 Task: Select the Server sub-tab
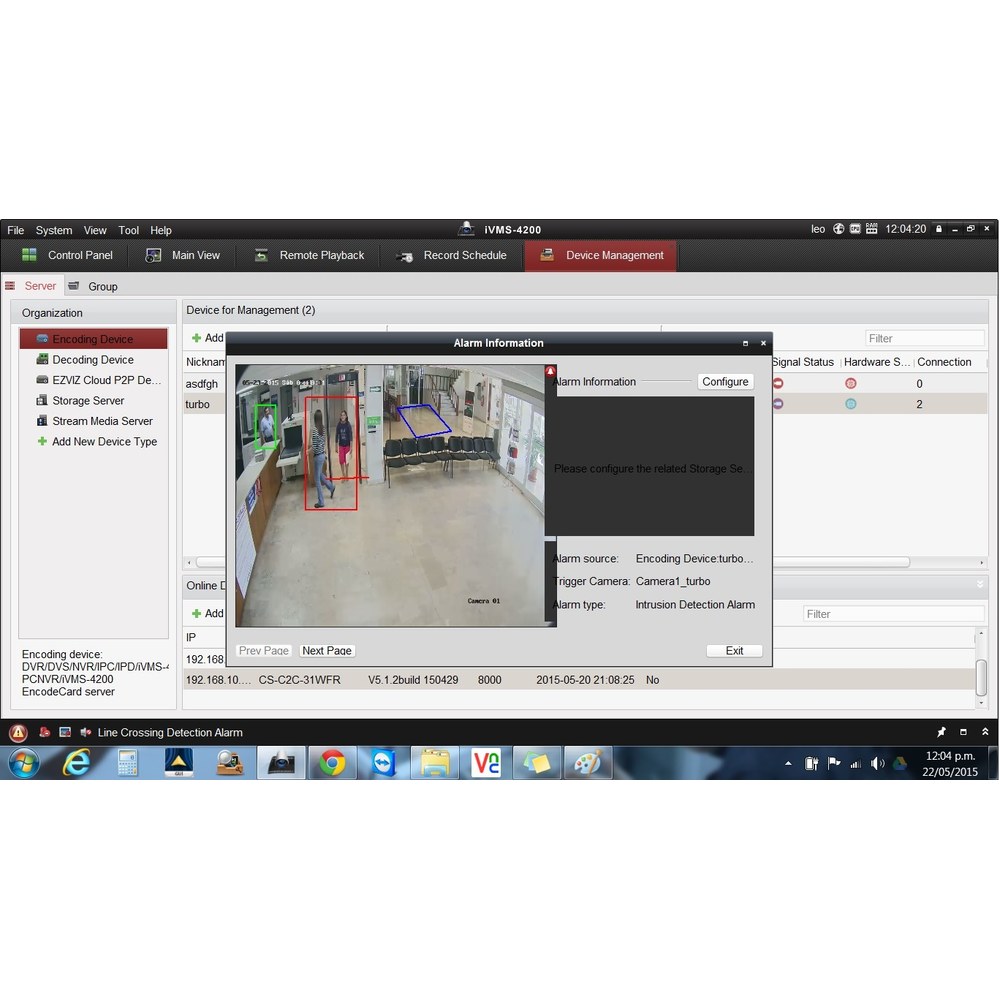31,286
